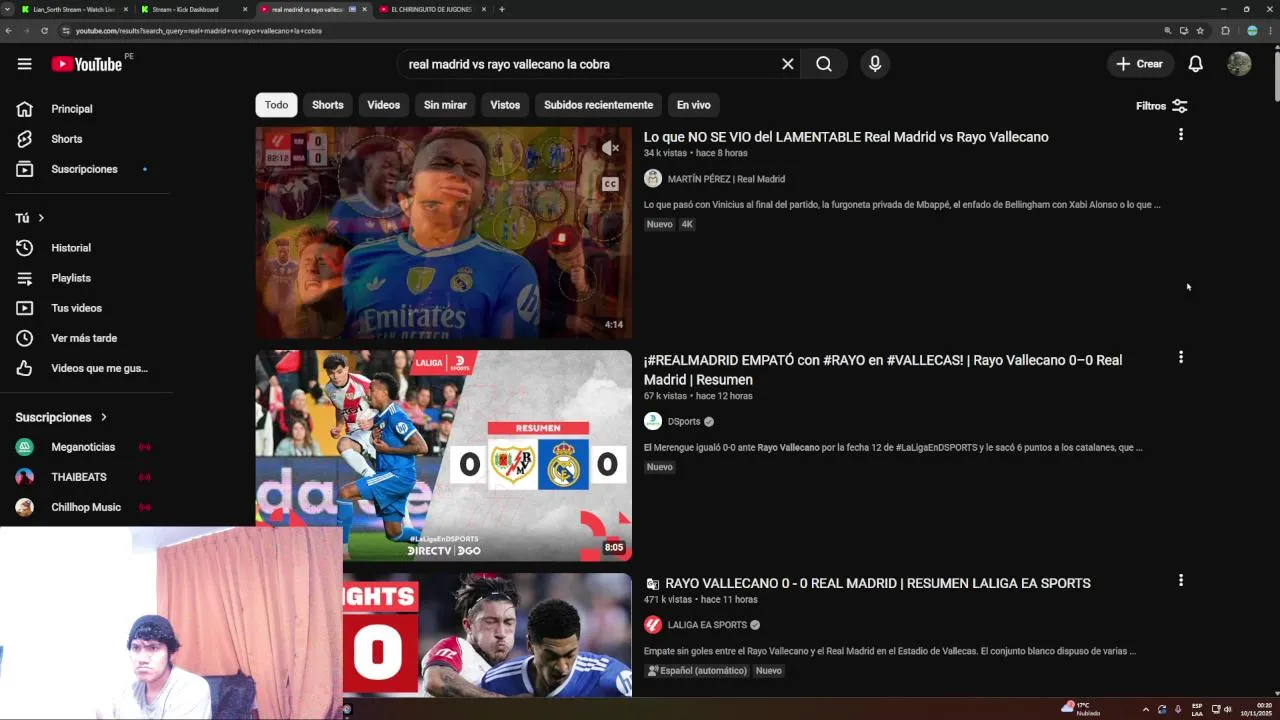
Task: Toggle the microphone icon in the system tray
Action: pyautogui.click(x=1178, y=710)
